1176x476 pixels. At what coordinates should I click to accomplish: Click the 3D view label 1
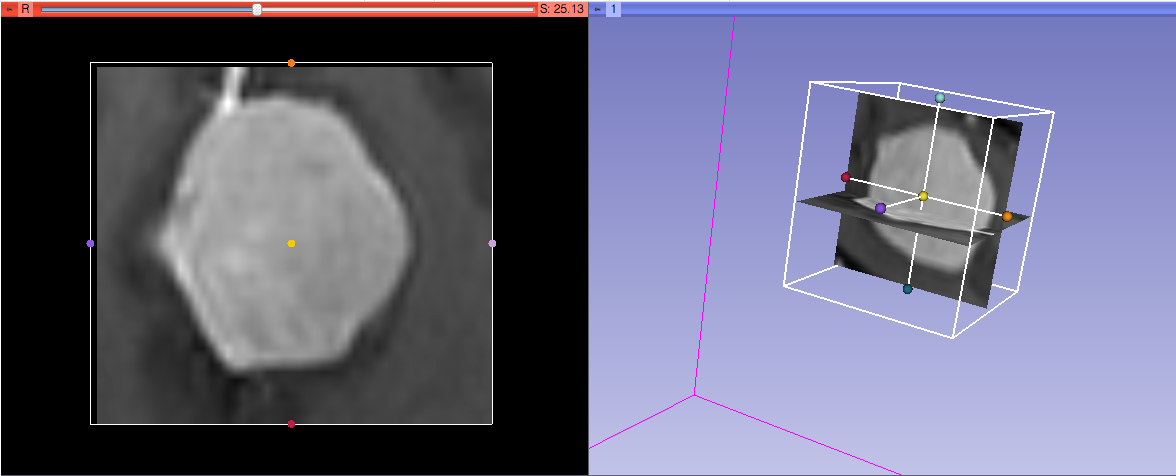613,8
